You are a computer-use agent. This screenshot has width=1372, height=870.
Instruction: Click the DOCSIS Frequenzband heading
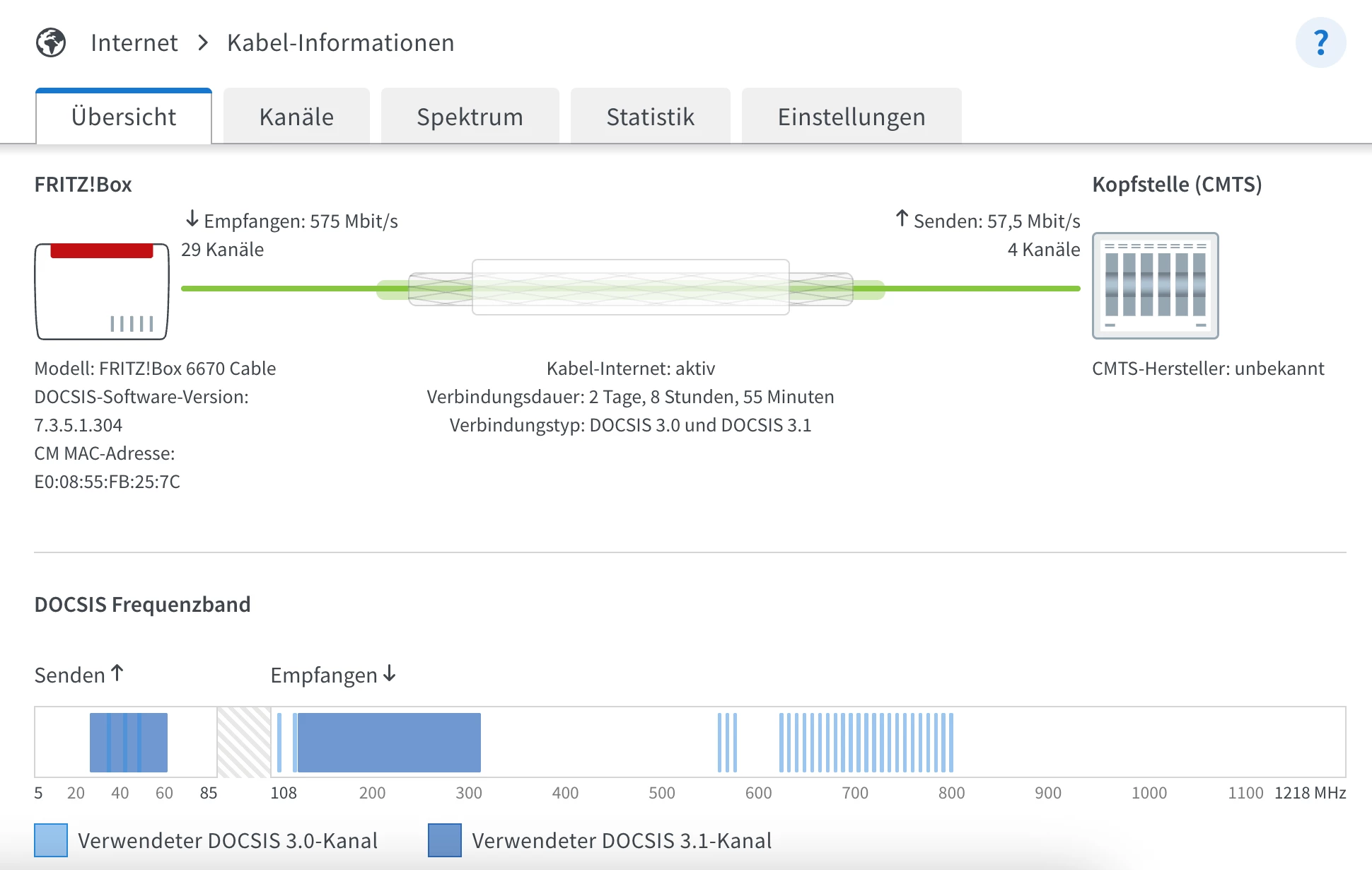pyautogui.click(x=142, y=605)
